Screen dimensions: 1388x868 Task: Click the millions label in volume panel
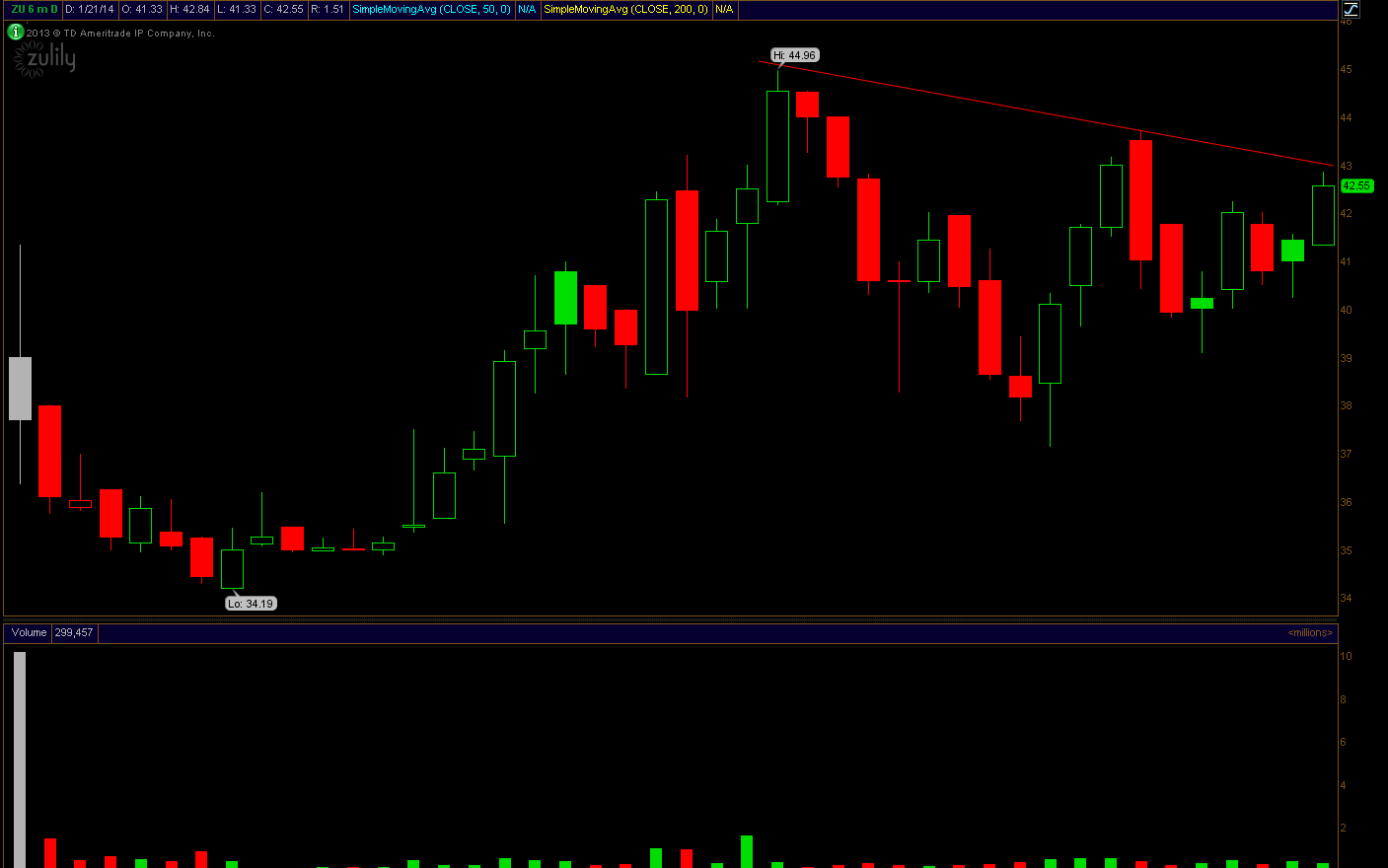click(1310, 633)
